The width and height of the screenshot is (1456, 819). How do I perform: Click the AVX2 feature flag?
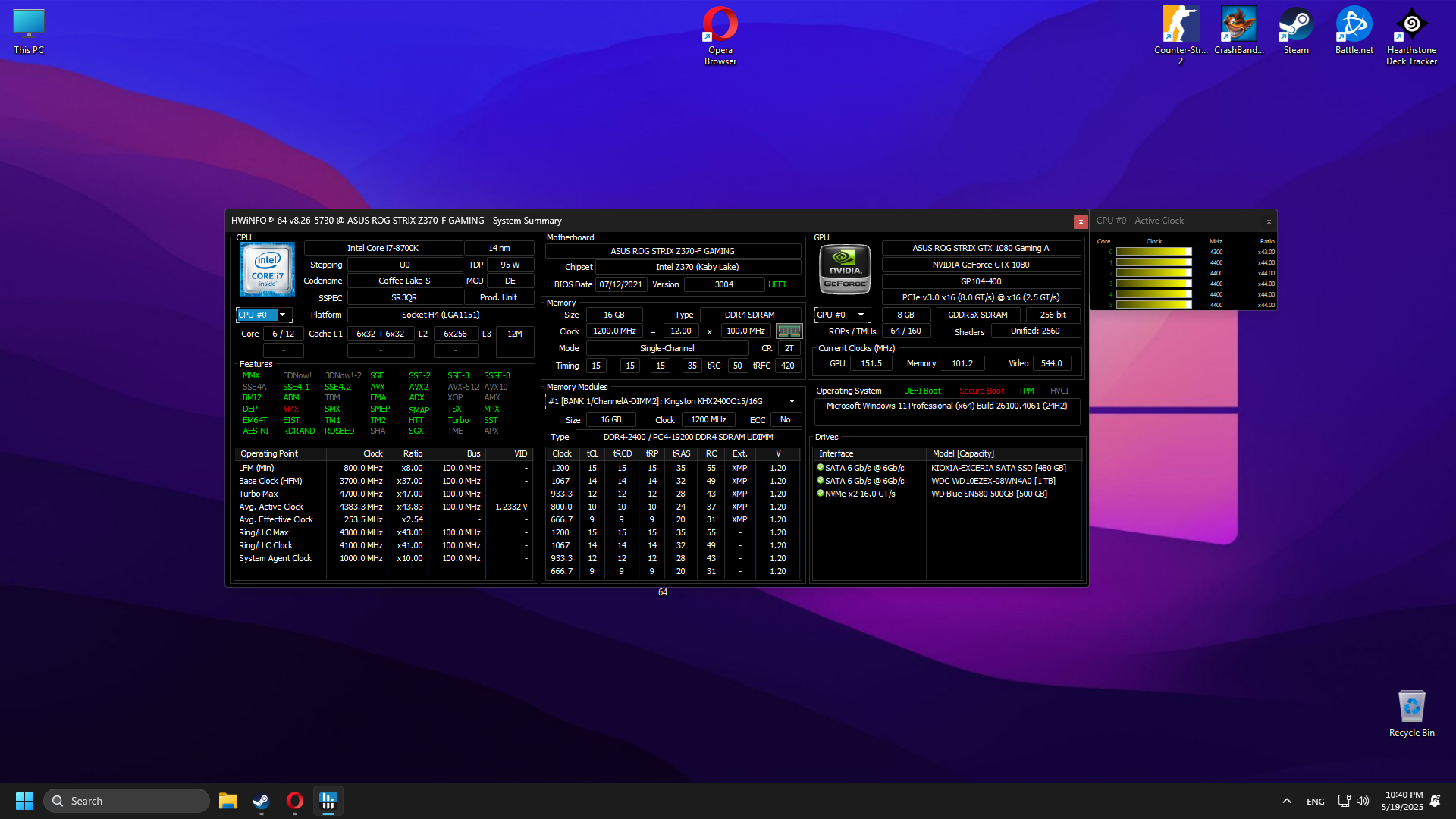click(x=419, y=387)
